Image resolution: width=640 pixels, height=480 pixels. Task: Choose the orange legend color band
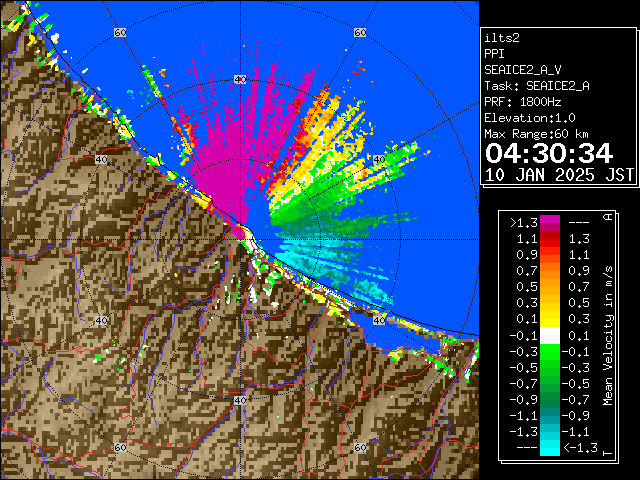pos(550,276)
